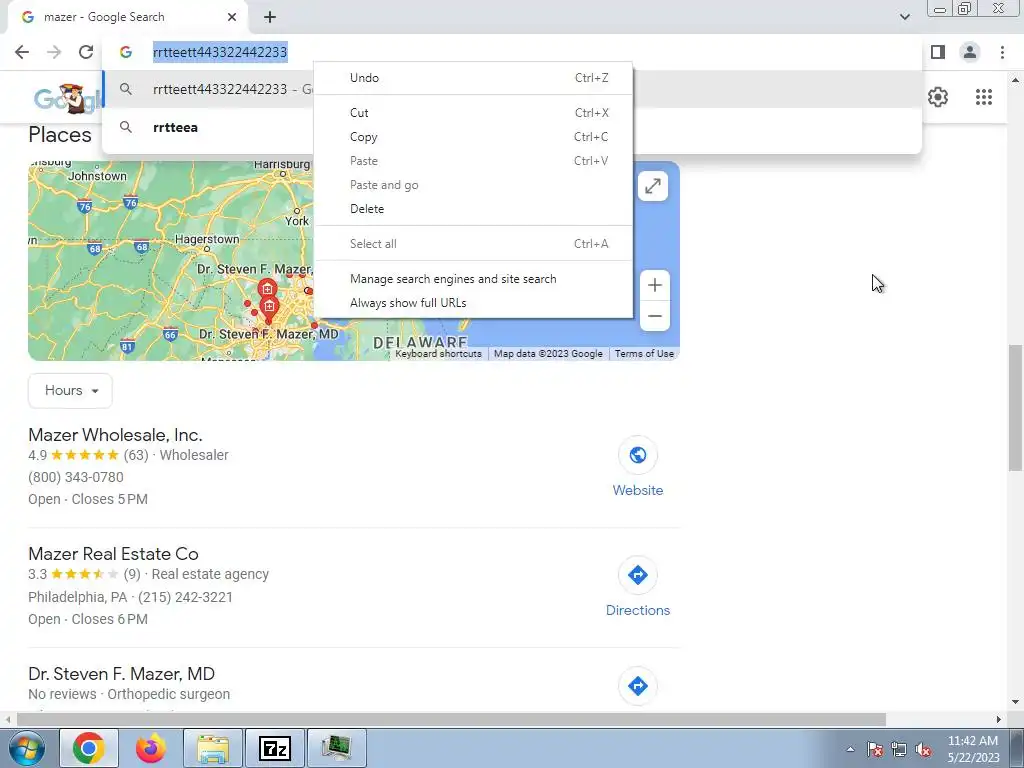Choose Undo in the context menu
Screen dimensions: 1024x768
click(473, 78)
